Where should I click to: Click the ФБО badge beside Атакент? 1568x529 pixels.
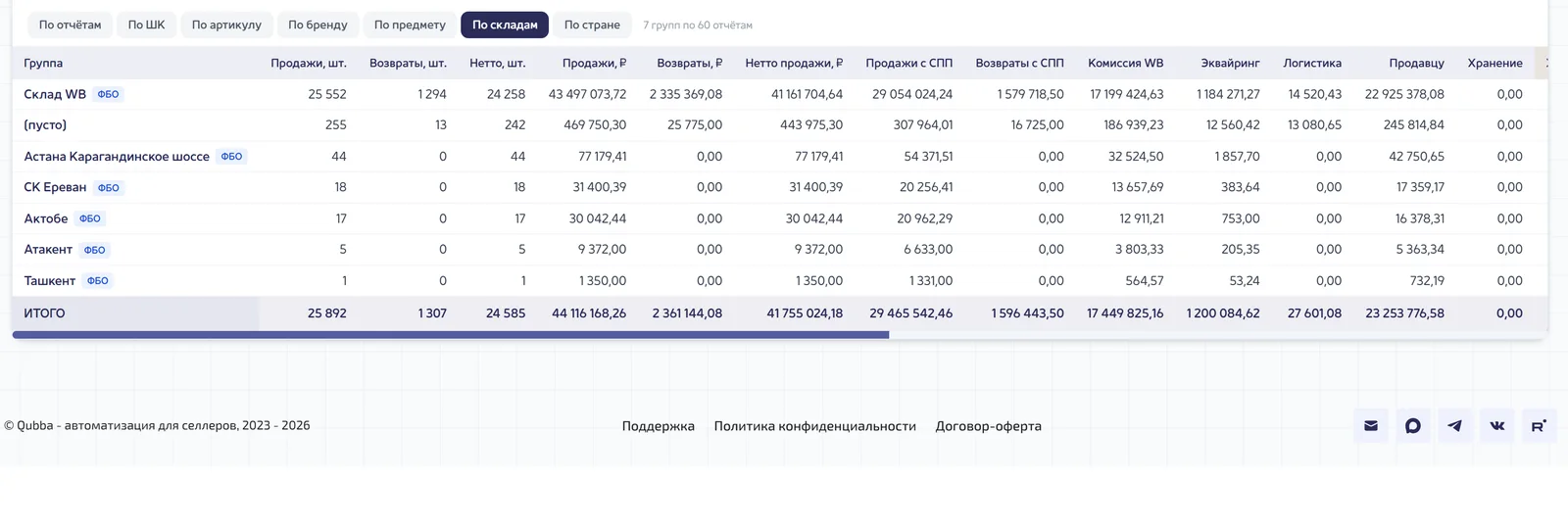tap(94, 249)
